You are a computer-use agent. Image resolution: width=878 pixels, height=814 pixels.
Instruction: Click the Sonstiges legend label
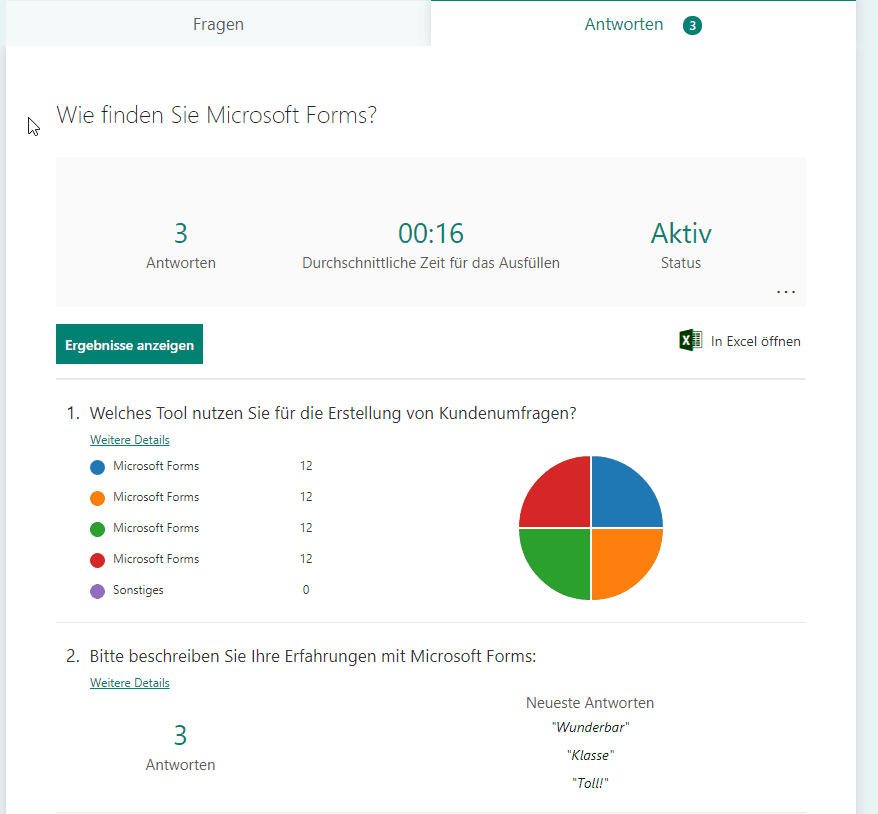(x=138, y=590)
